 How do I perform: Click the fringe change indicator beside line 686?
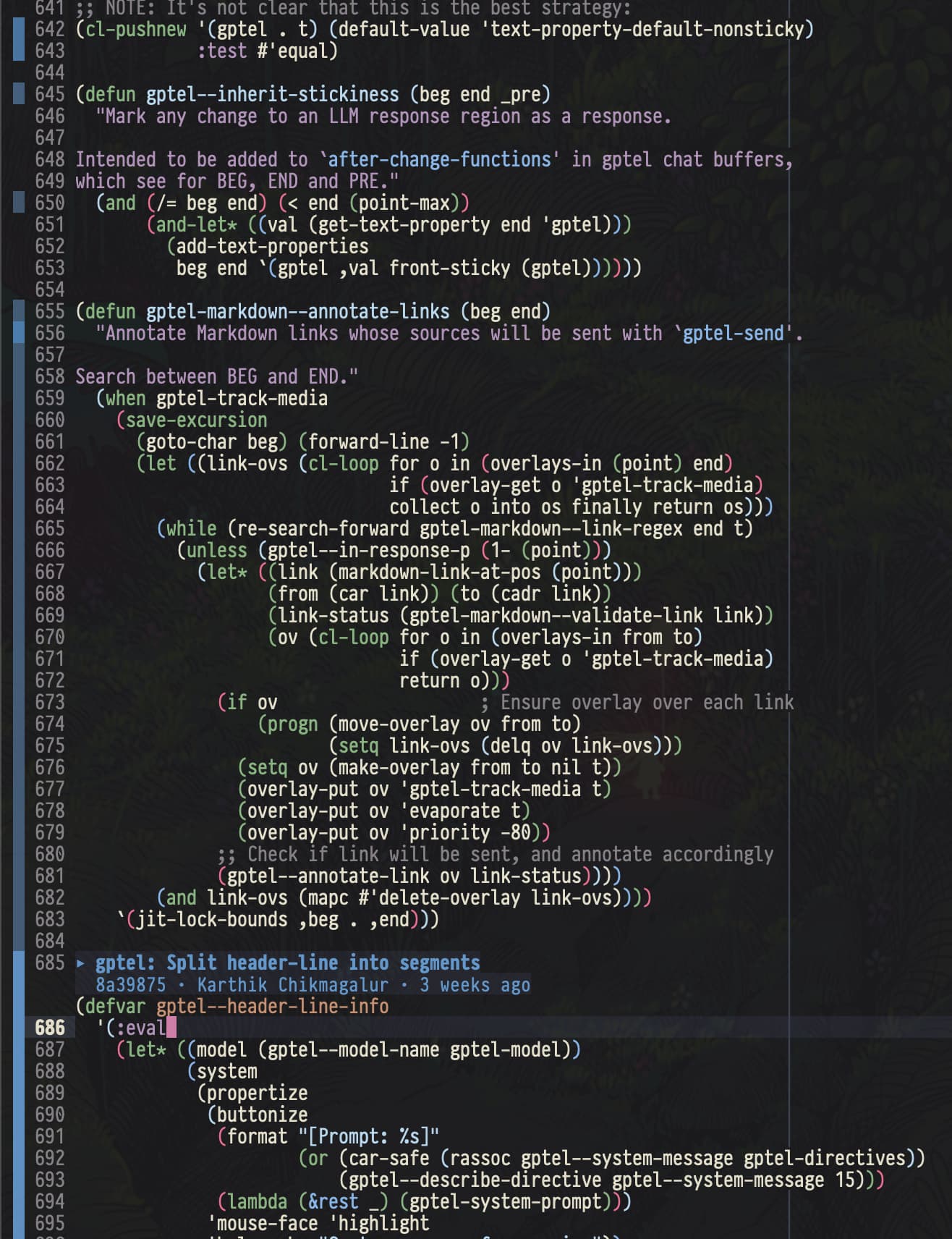pos(19,1028)
